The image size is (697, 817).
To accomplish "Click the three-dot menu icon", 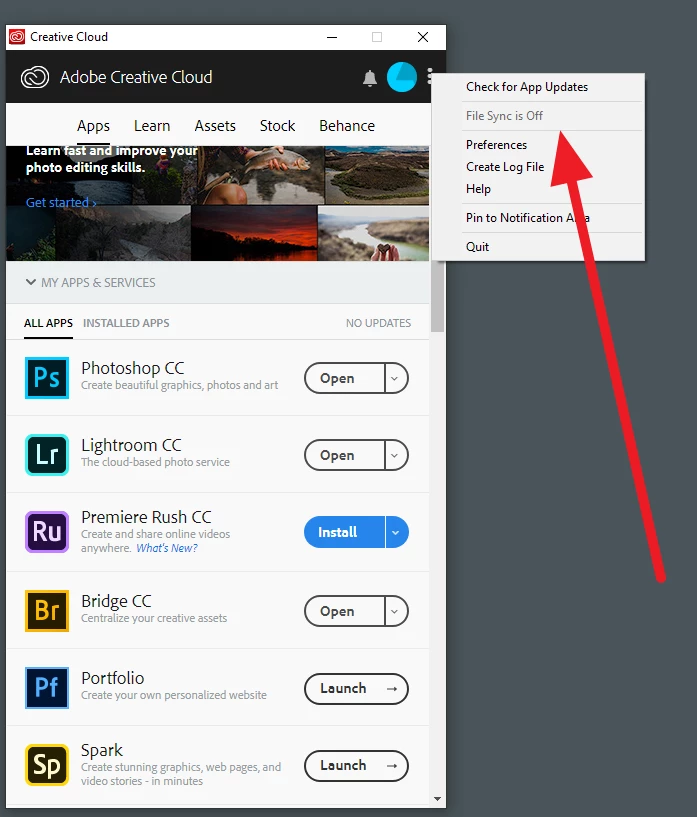I will (x=429, y=76).
